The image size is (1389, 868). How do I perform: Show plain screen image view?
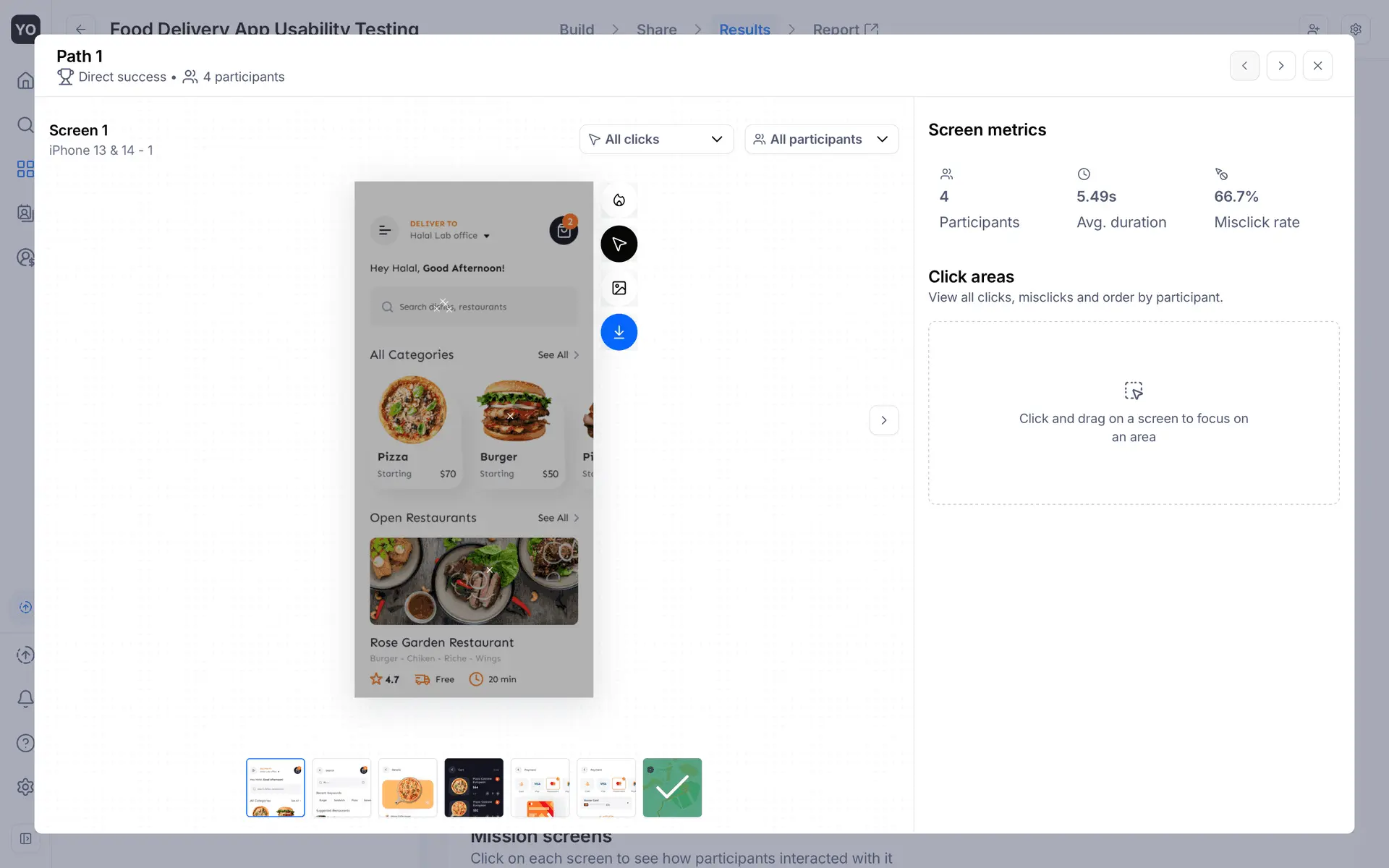tap(619, 288)
